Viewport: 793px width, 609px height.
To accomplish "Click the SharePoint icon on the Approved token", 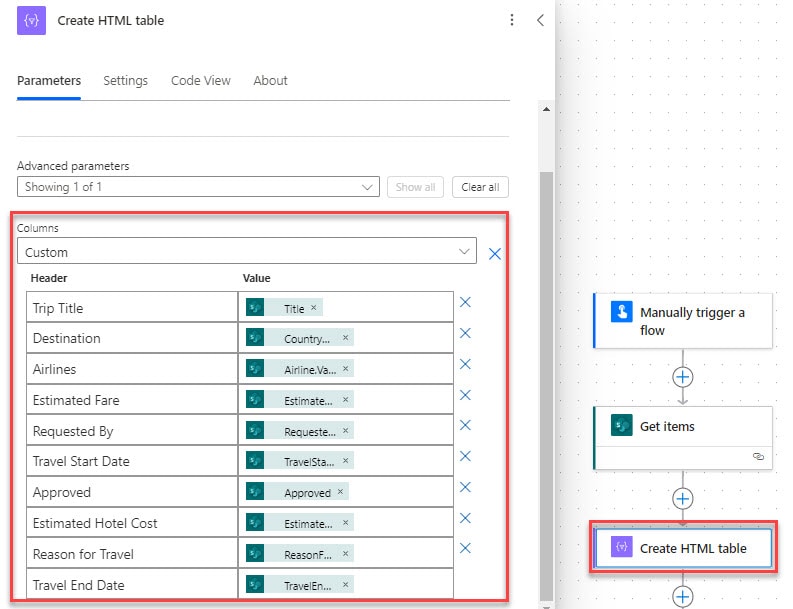I will click(255, 492).
